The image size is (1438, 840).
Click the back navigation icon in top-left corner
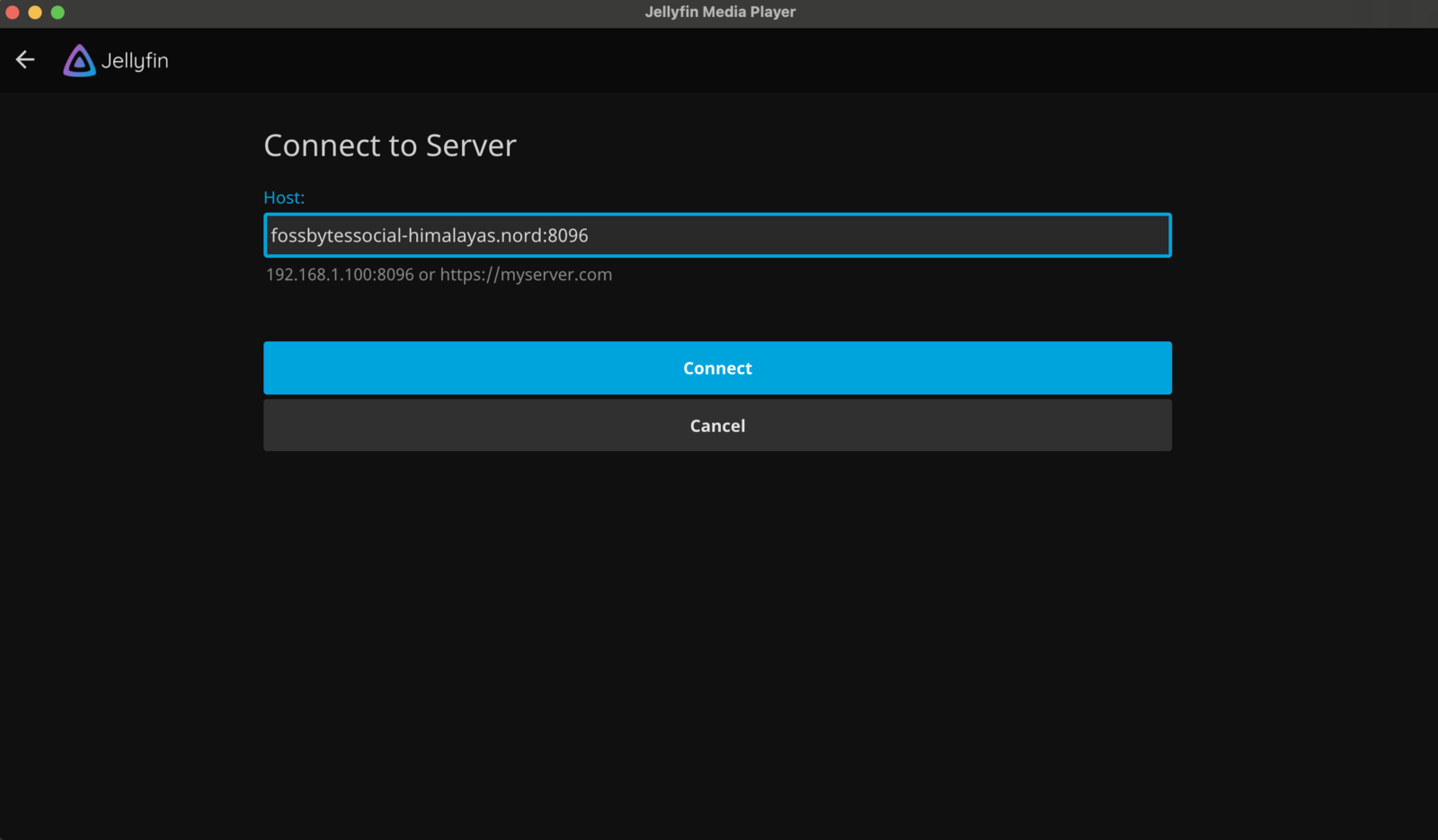[24, 59]
